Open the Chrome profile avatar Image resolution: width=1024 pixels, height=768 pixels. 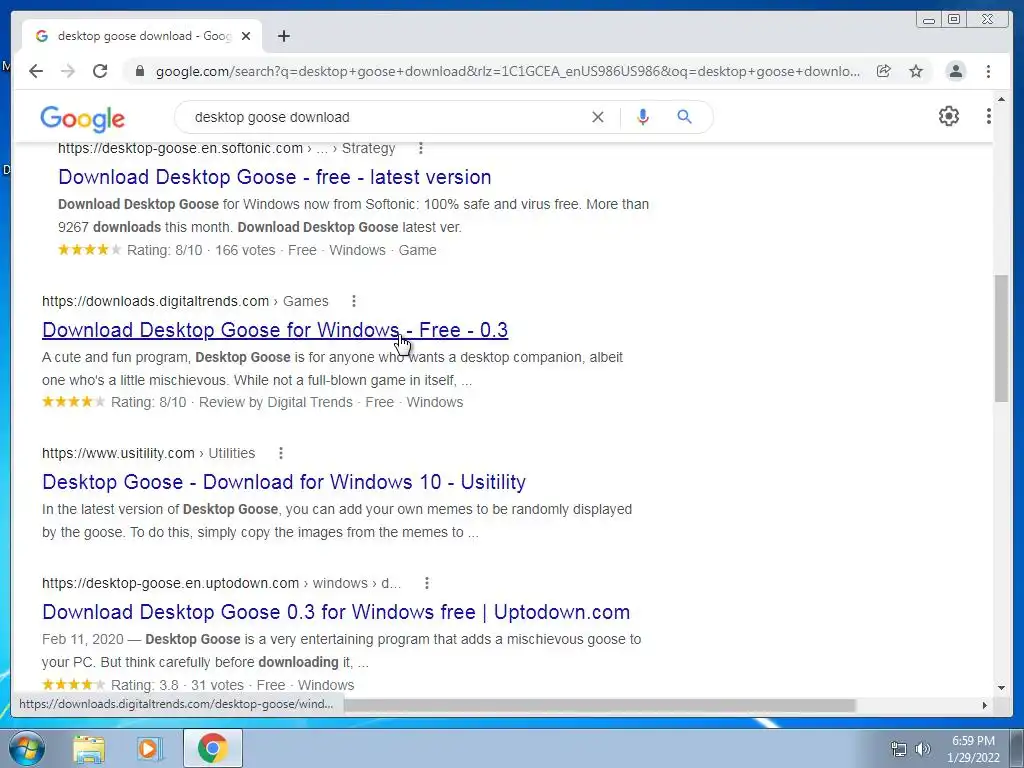click(955, 71)
